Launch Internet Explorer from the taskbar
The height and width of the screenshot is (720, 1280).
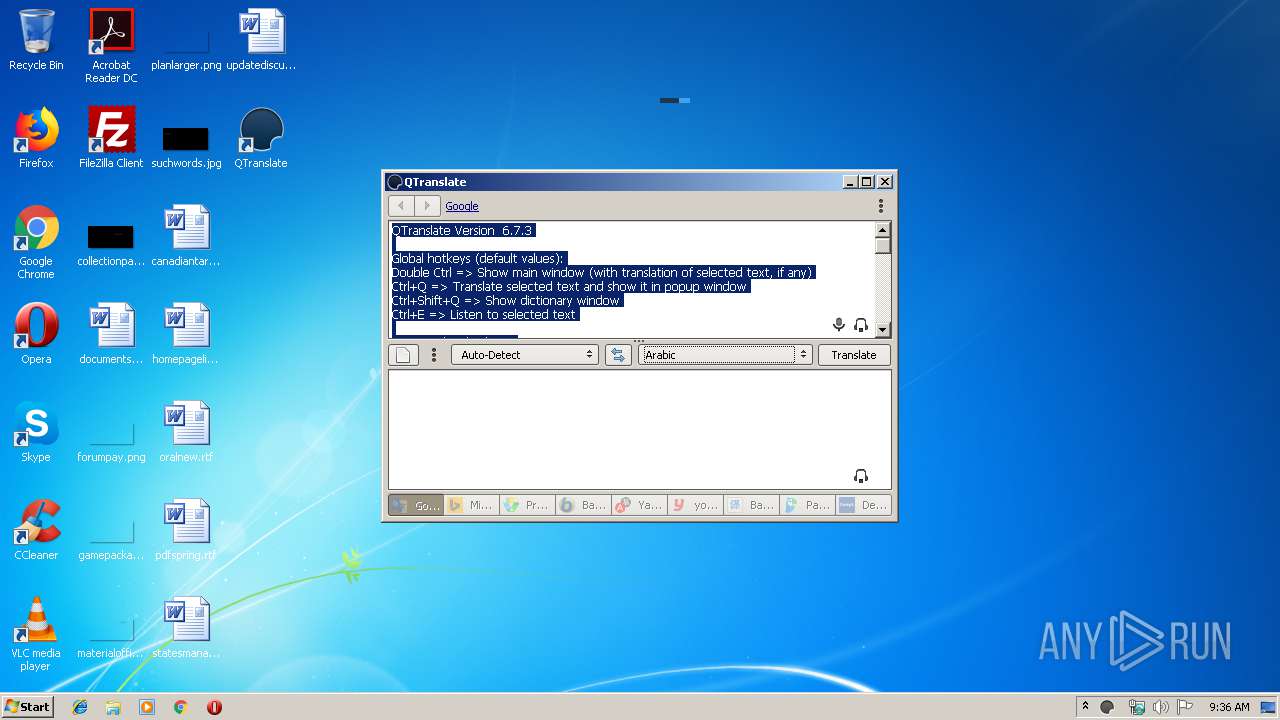pos(80,707)
